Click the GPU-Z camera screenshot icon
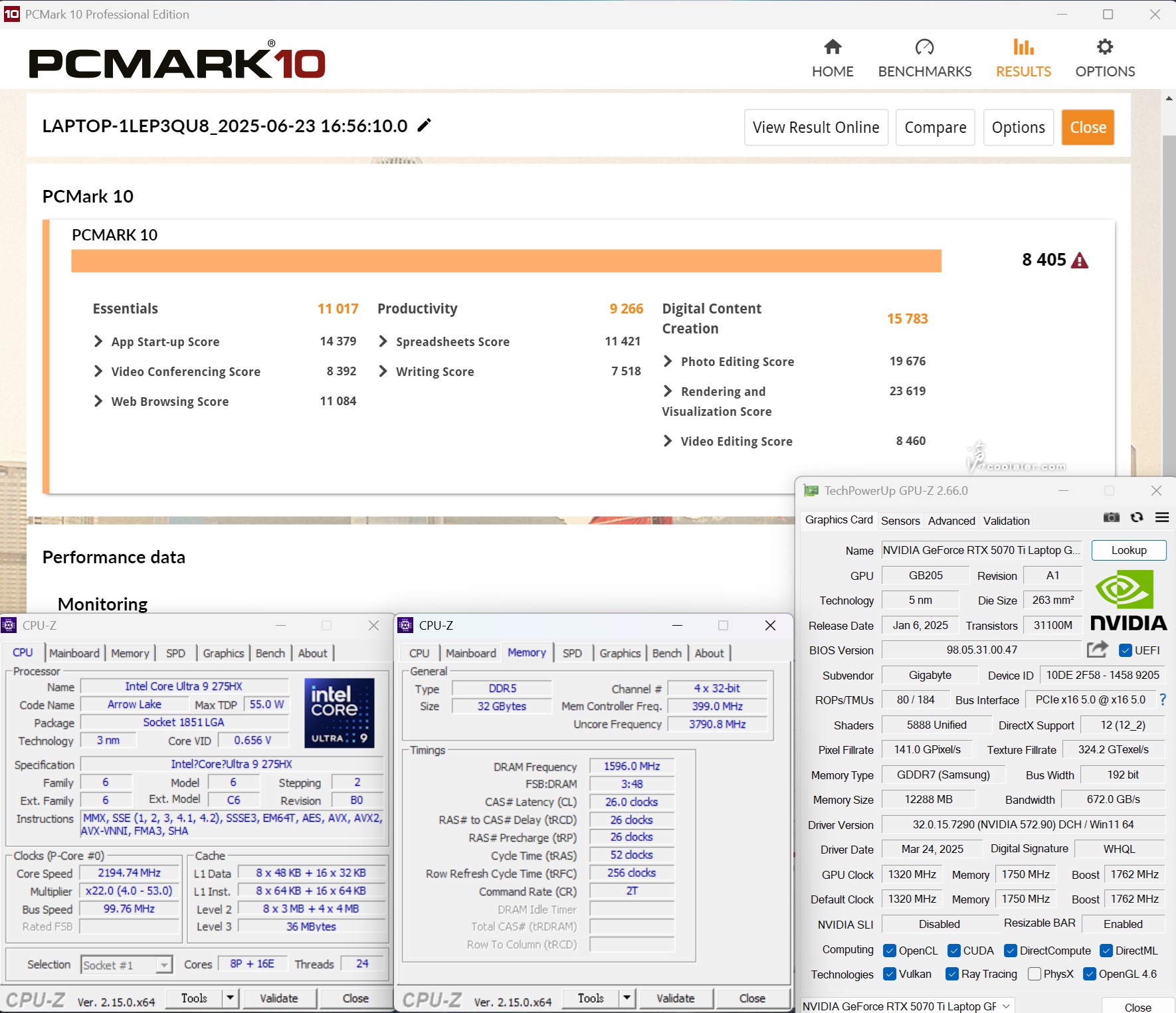This screenshot has width=1176, height=1013. [x=1112, y=517]
